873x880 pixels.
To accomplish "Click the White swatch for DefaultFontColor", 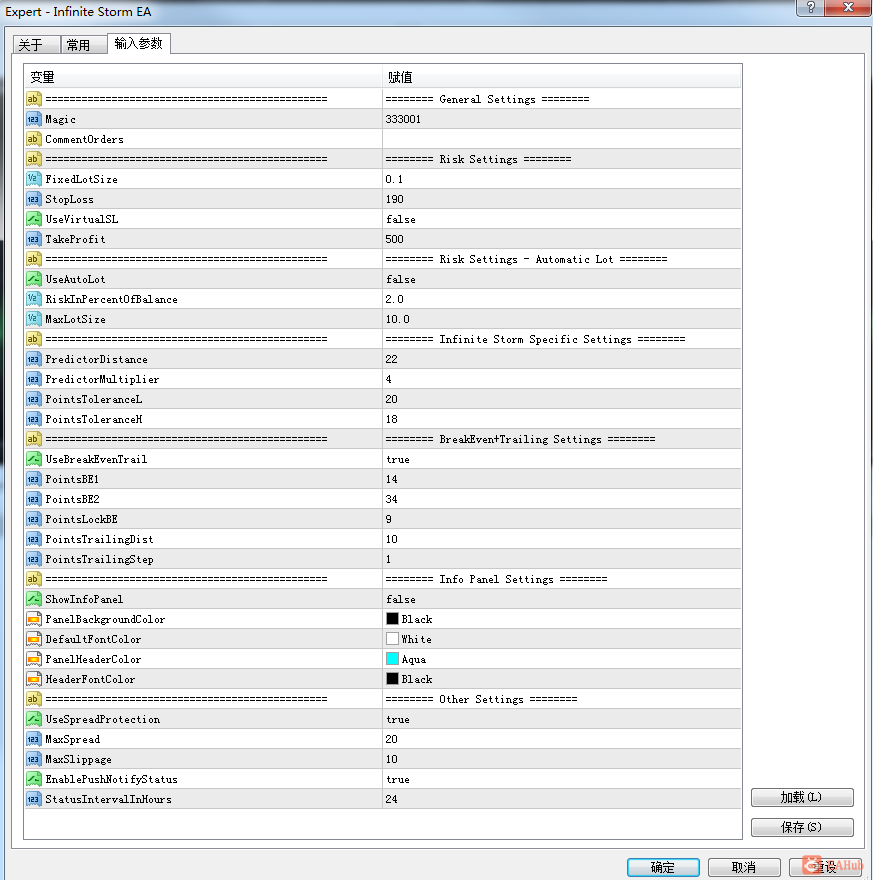I will click(x=392, y=639).
